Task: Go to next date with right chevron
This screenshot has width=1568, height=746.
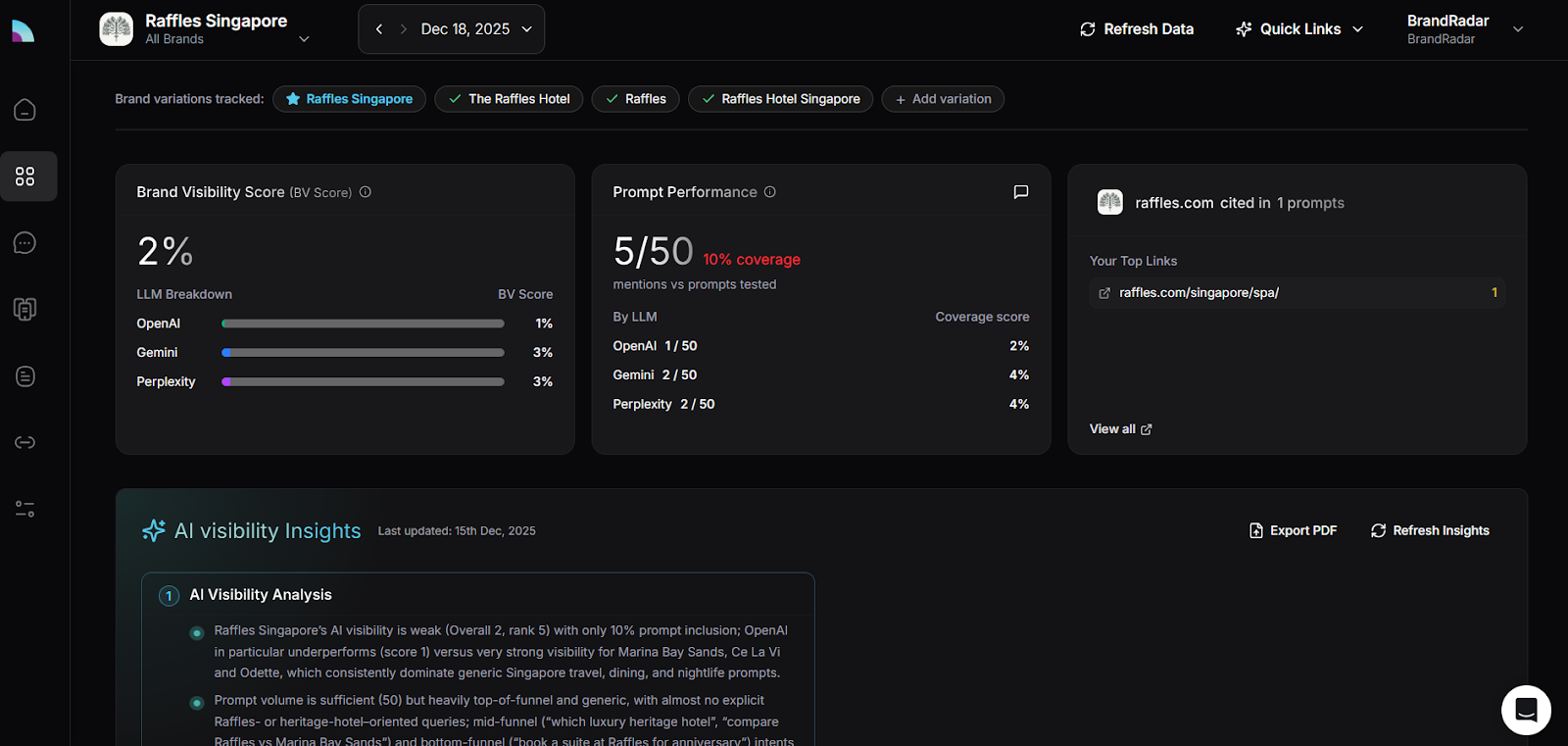Action: click(x=403, y=29)
